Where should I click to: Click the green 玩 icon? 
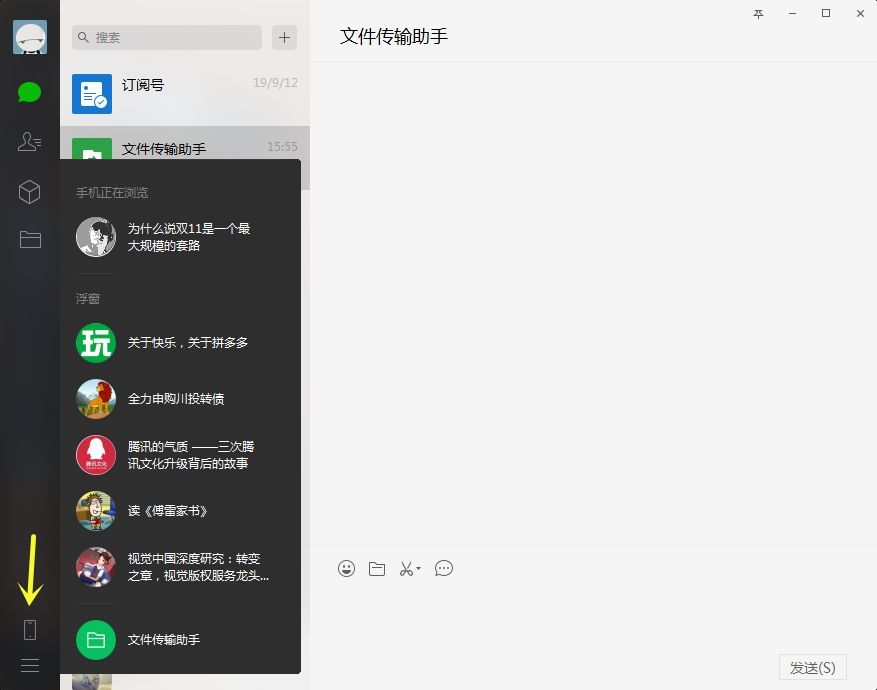coord(96,343)
